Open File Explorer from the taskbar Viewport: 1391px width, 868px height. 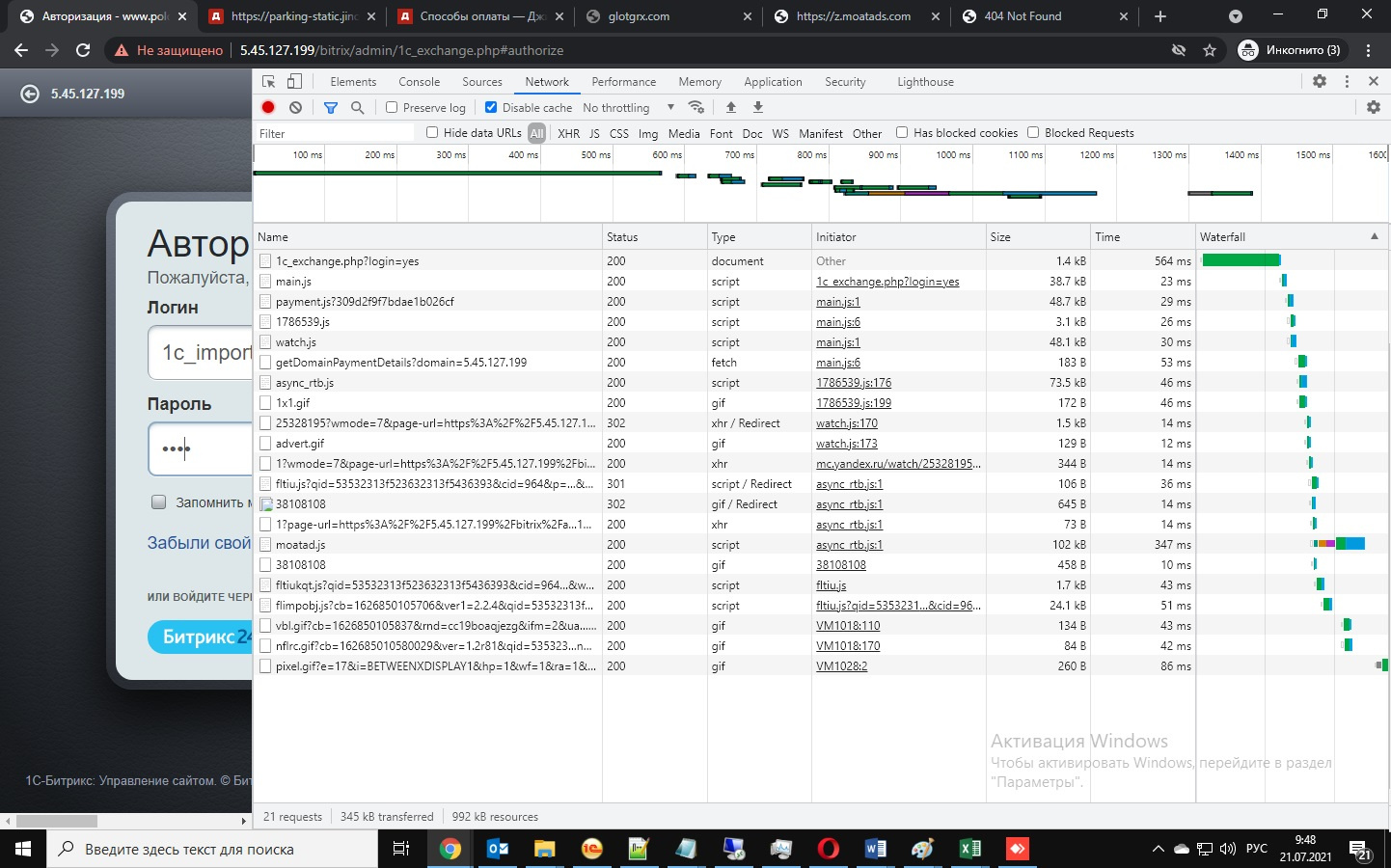tap(545, 849)
